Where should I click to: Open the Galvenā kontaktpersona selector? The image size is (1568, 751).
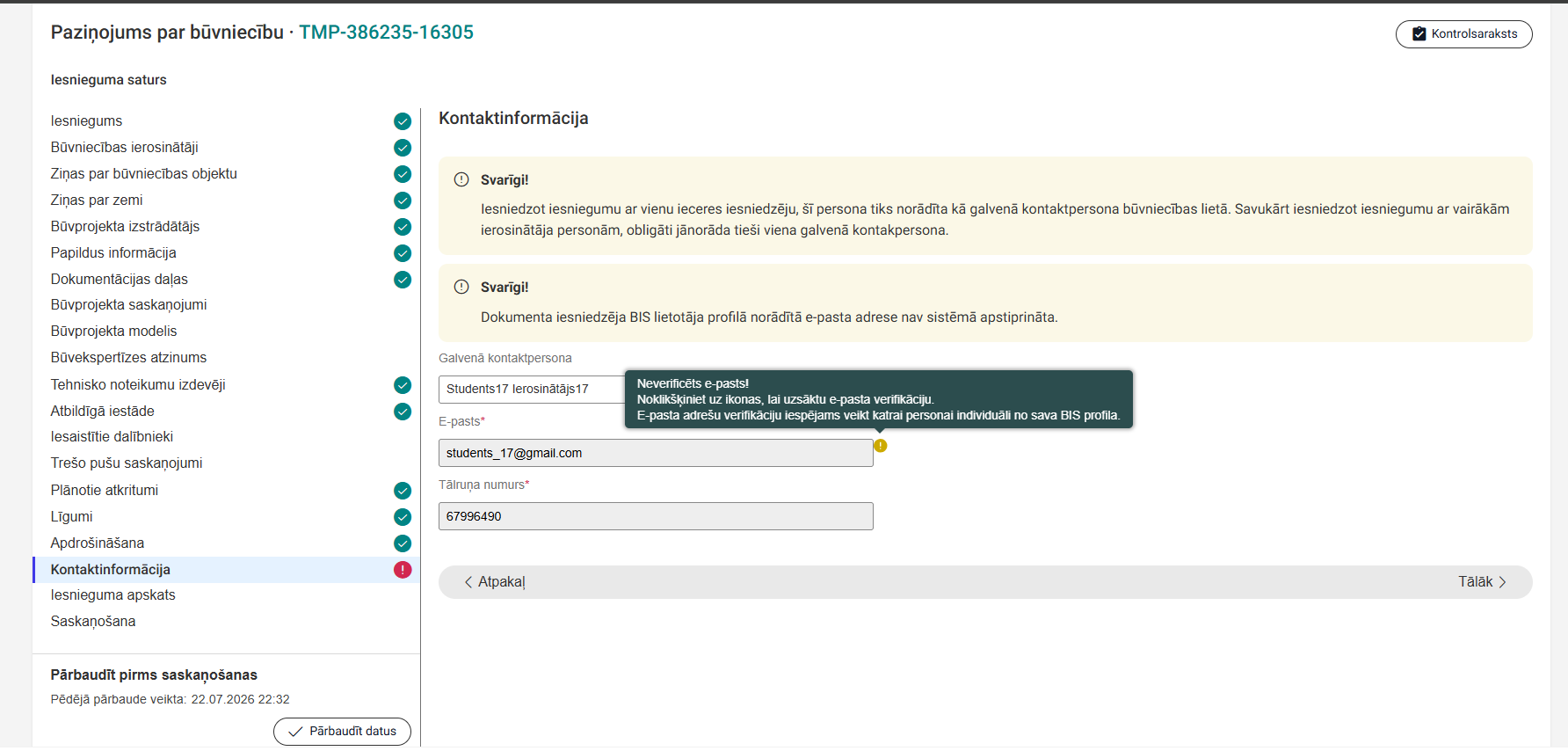click(x=532, y=390)
